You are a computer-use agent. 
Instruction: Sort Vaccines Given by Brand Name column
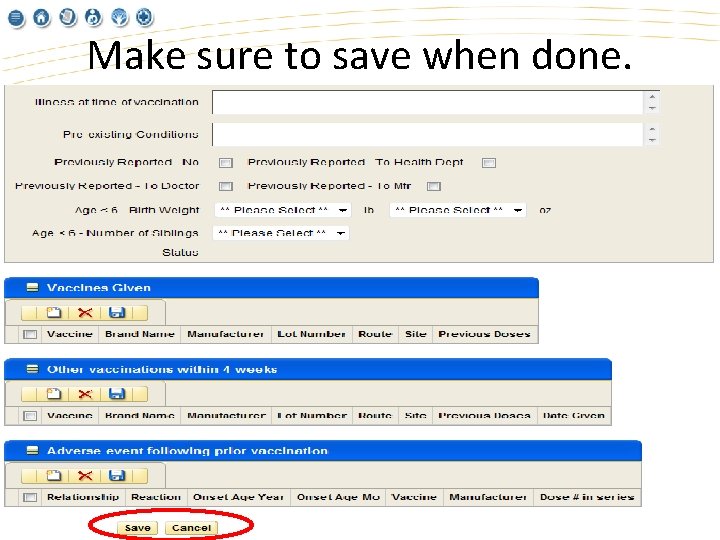pos(140,334)
